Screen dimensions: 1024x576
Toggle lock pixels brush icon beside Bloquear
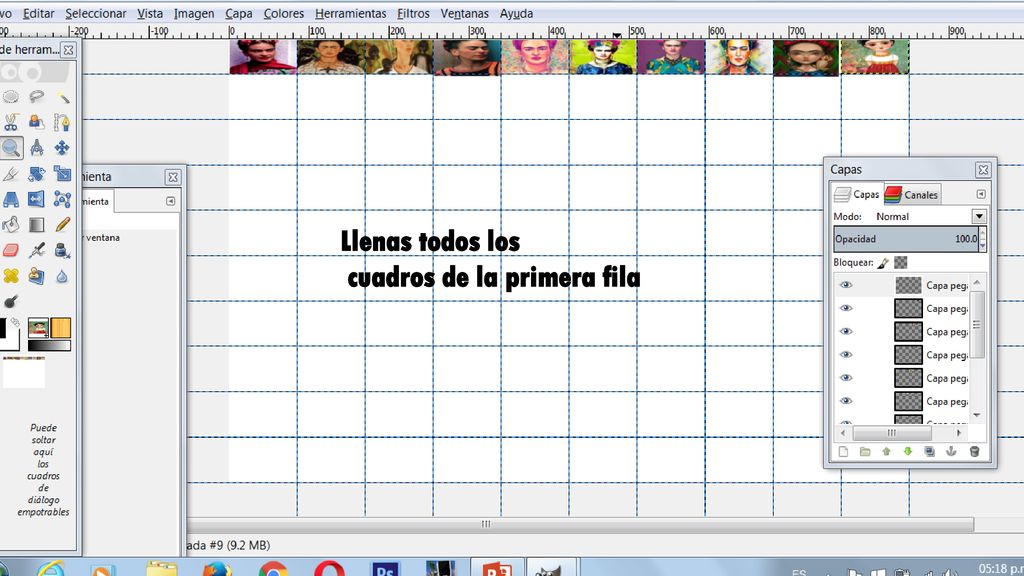[883, 263]
